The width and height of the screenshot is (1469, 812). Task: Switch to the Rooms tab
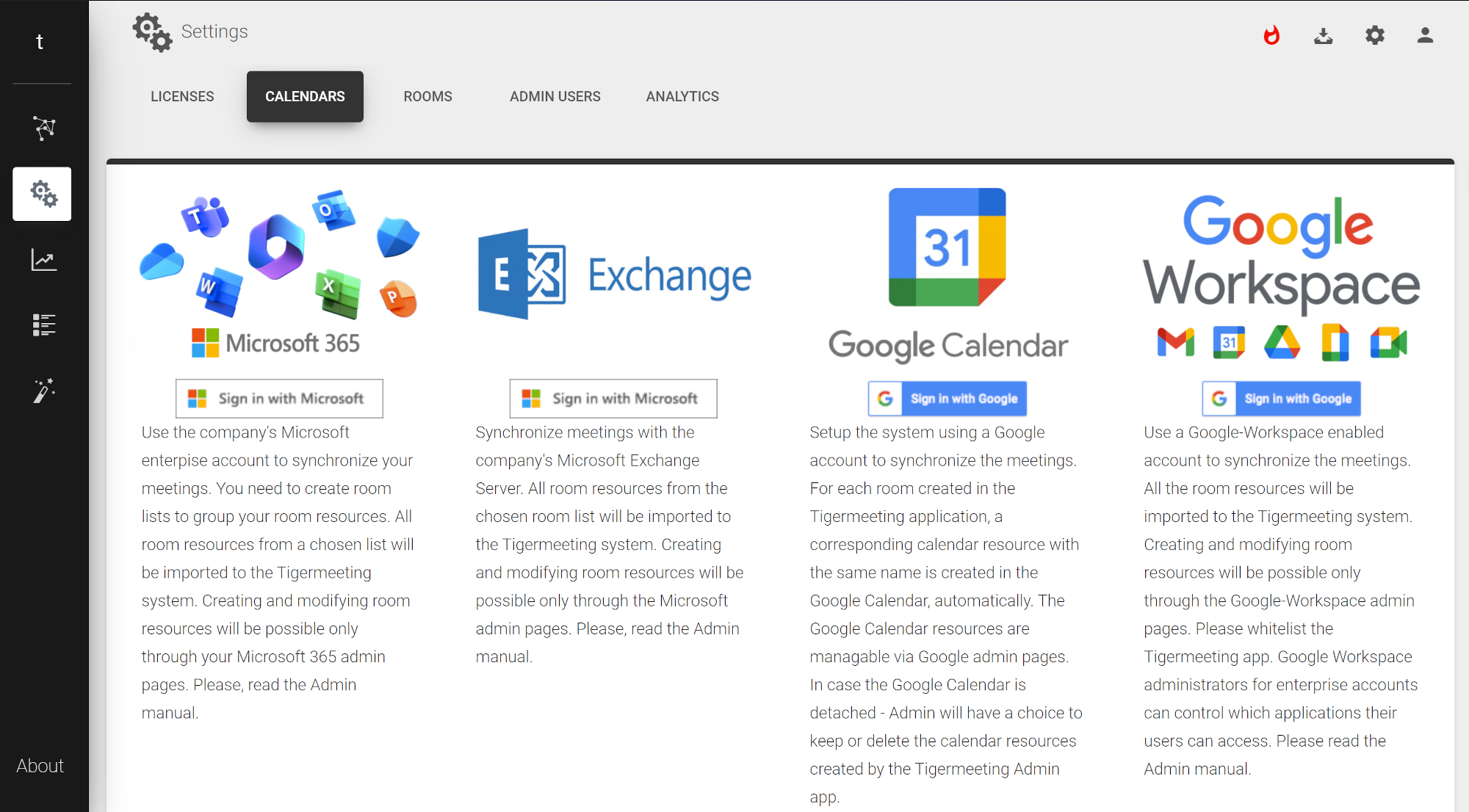(x=427, y=96)
